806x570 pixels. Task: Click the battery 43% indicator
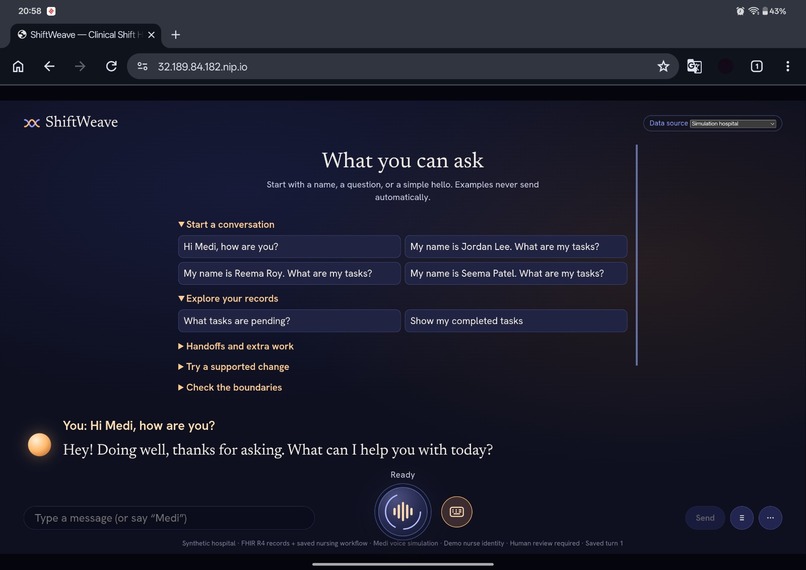tap(774, 11)
